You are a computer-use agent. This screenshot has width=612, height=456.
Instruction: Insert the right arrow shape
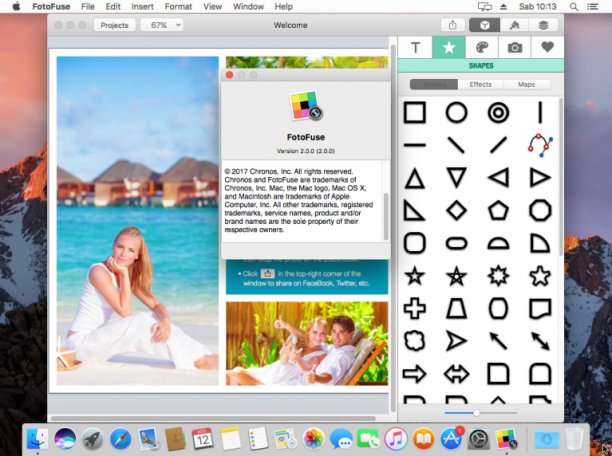pos(415,374)
